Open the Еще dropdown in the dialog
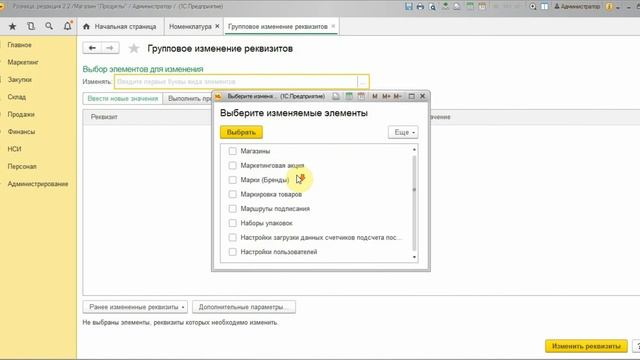Image resolution: width=640 pixels, height=360 pixels. click(403, 132)
